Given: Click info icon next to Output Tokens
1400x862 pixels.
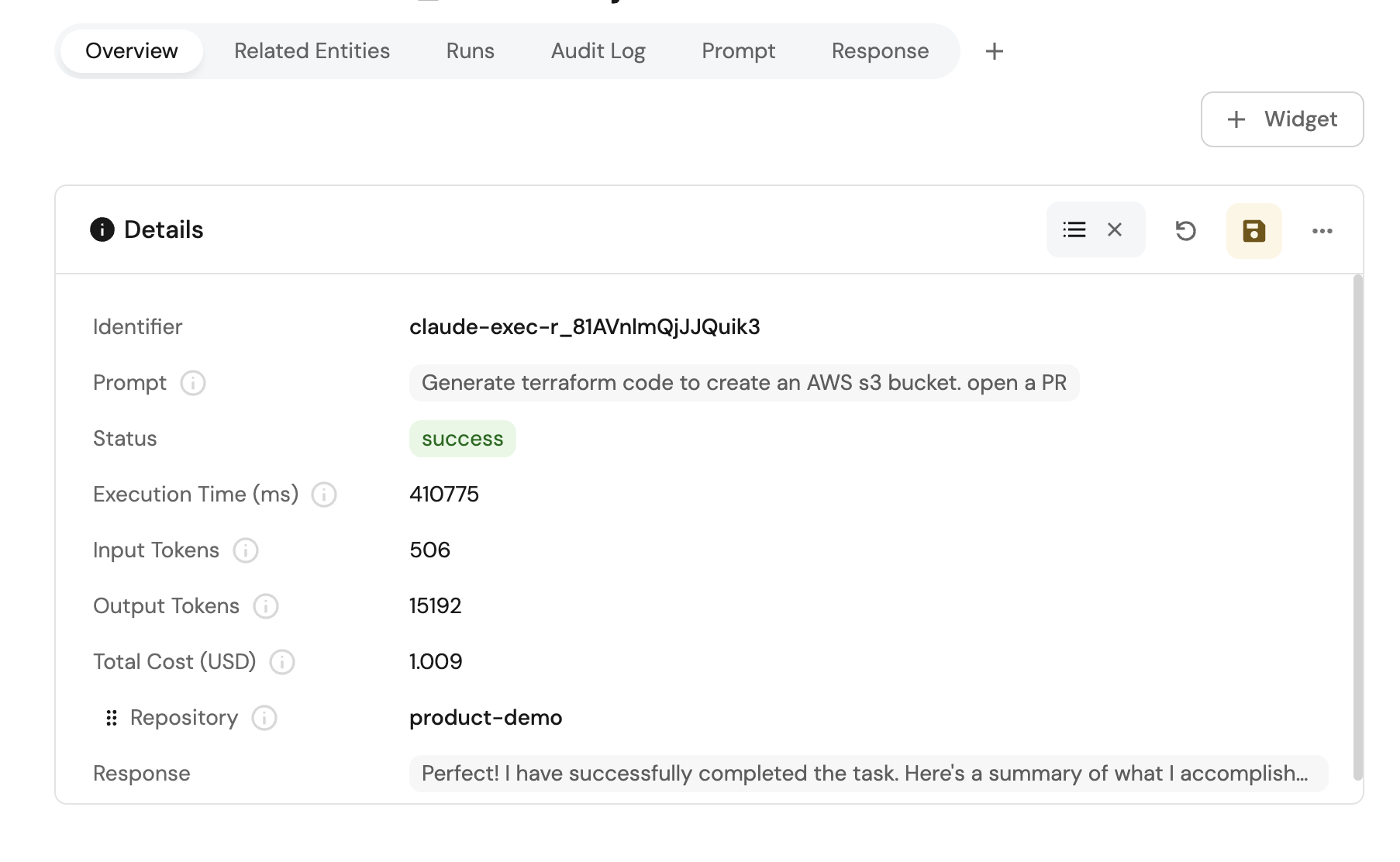Looking at the screenshot, I should [266, 606].
